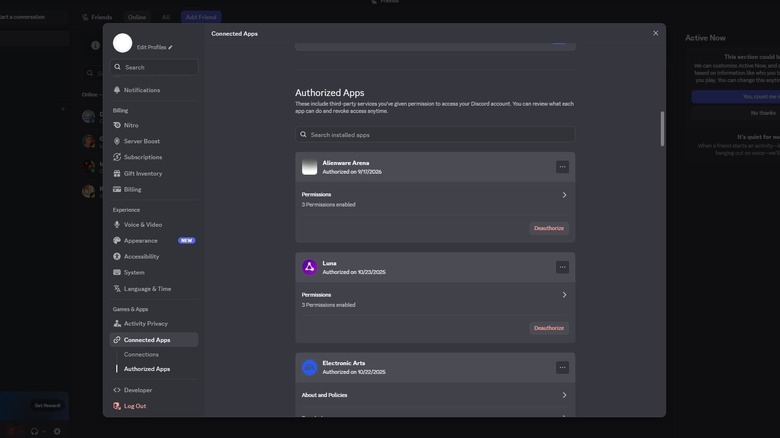
Task: Open Electronic Arts more options menu
Action: [x=562, y=368]
